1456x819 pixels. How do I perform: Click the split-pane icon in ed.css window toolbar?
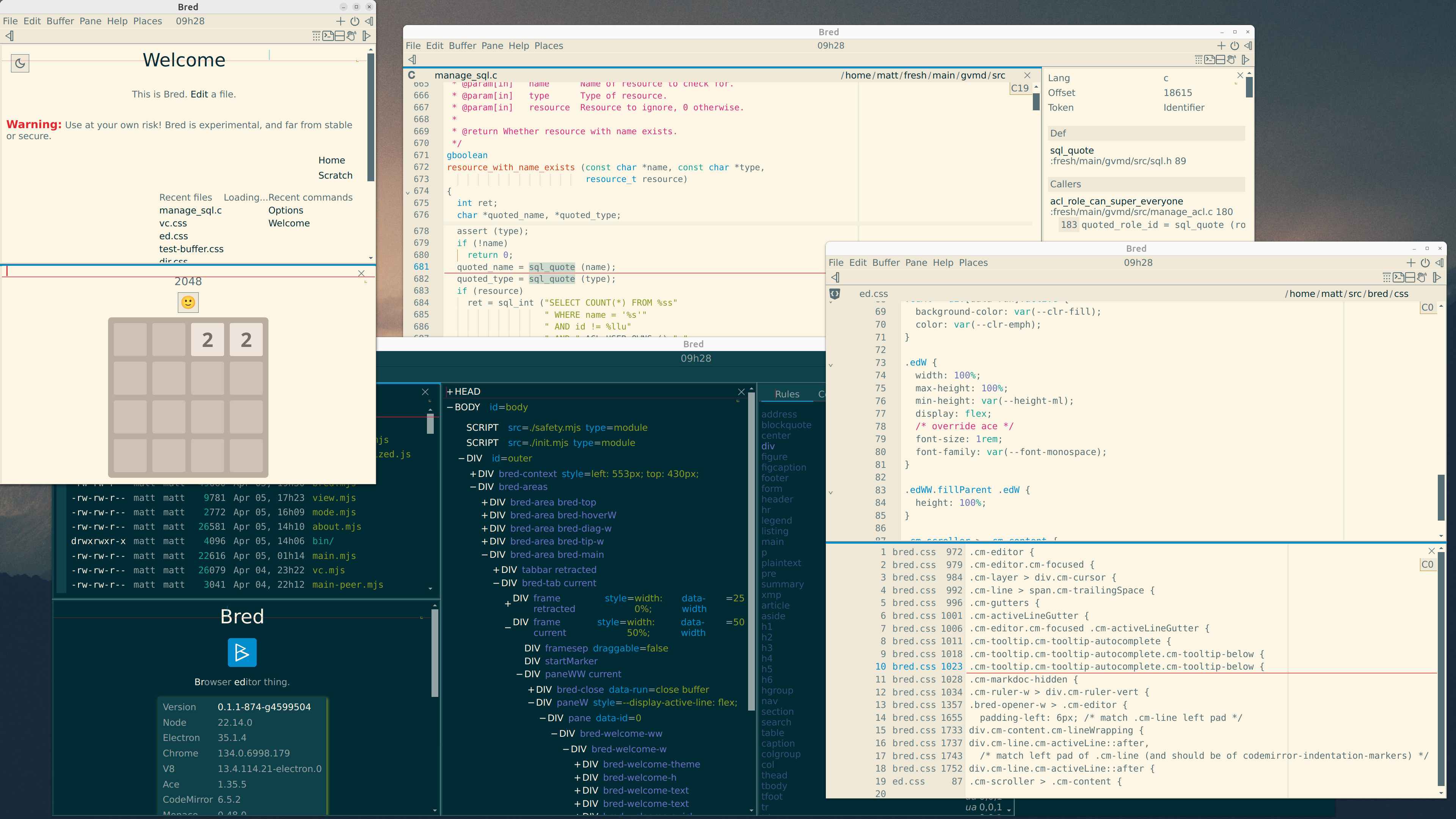click(1410, 278)
